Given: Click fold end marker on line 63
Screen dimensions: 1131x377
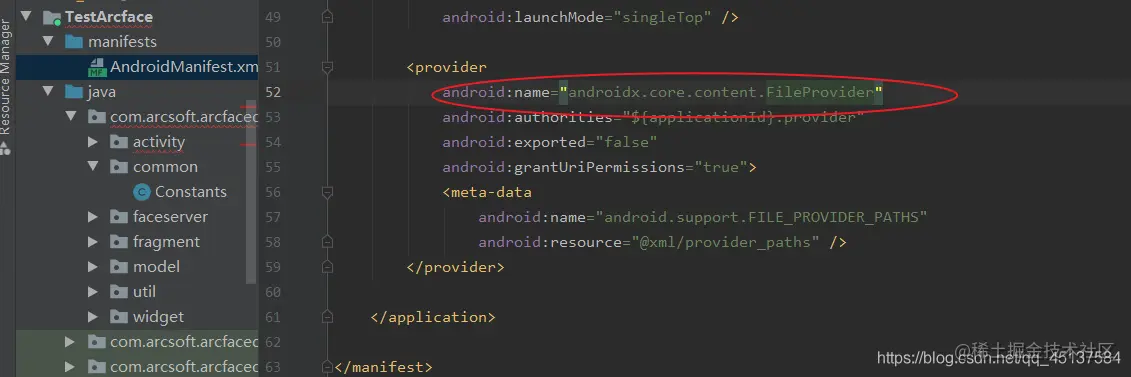Looking at the screenshot, I should pyautogui.click(x=327, y=367).
